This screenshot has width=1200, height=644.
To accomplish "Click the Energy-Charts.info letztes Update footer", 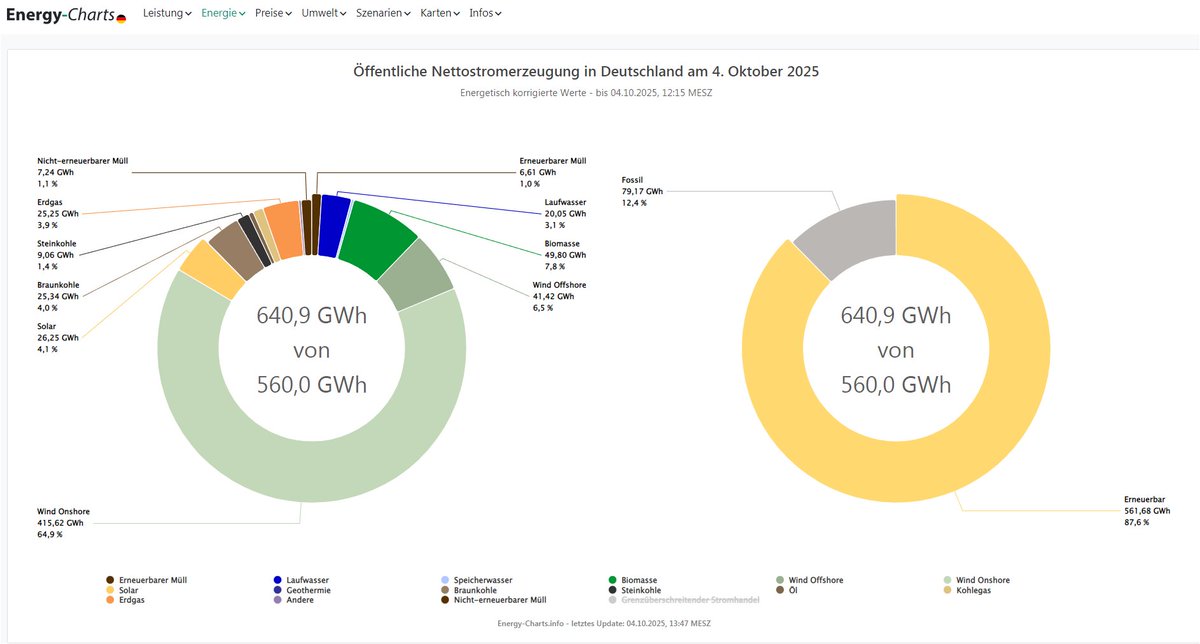I will [x=603, y=623].
